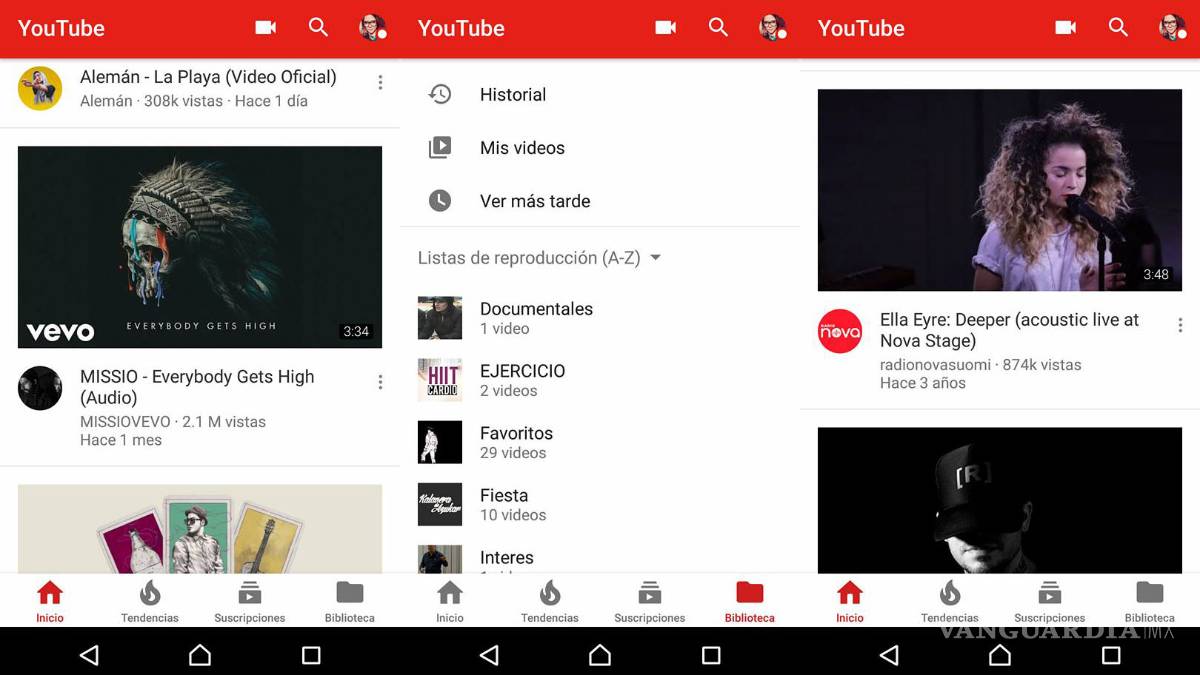This screenshot has width=1200, height=675.
Task: Open the Alemán channel avatar
Action: [x=40, y=88]
